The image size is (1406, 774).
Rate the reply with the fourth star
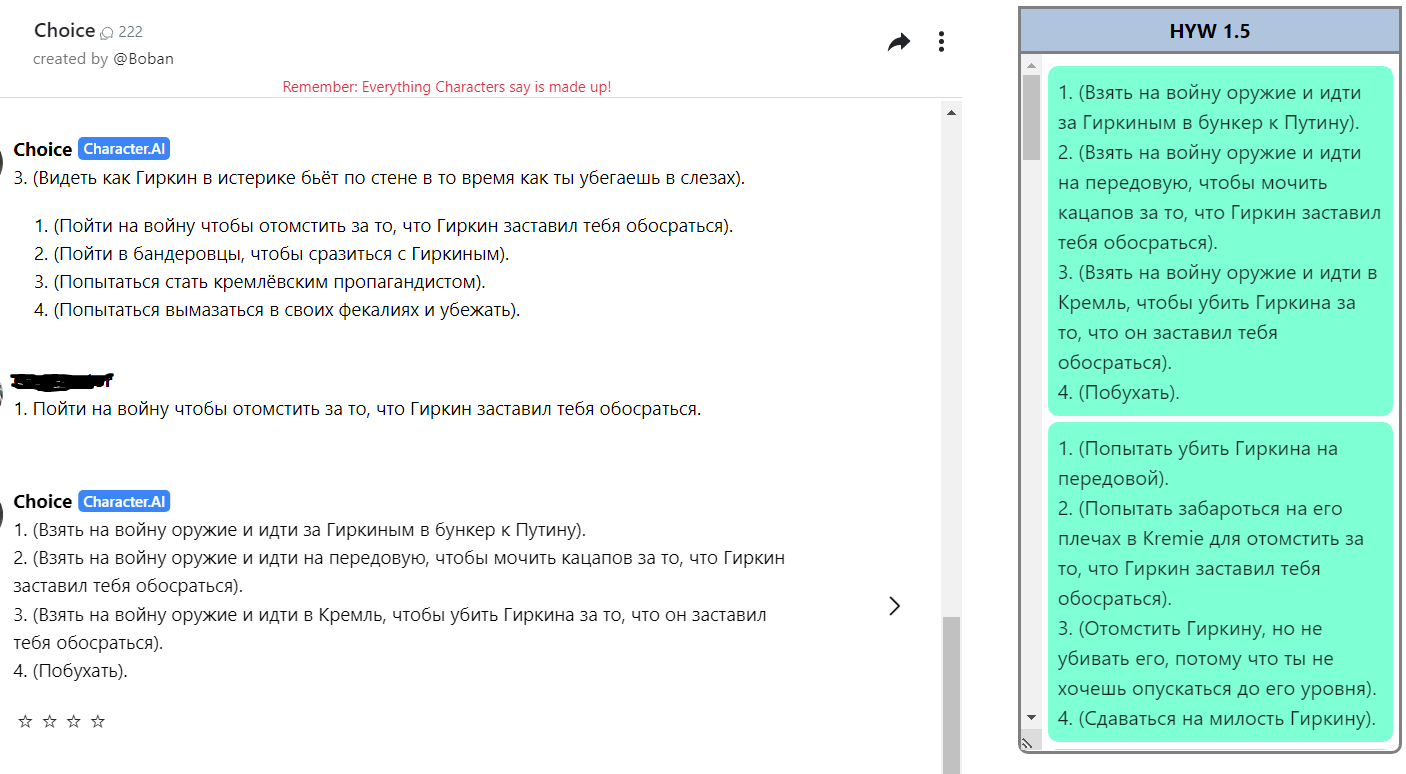coord(98,721)
